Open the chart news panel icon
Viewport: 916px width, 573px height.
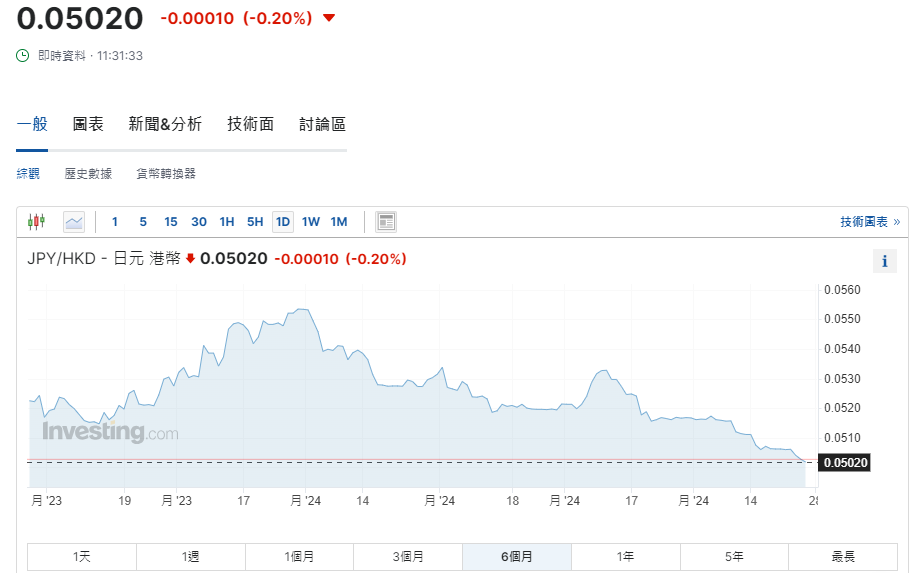tap(386, 222)
